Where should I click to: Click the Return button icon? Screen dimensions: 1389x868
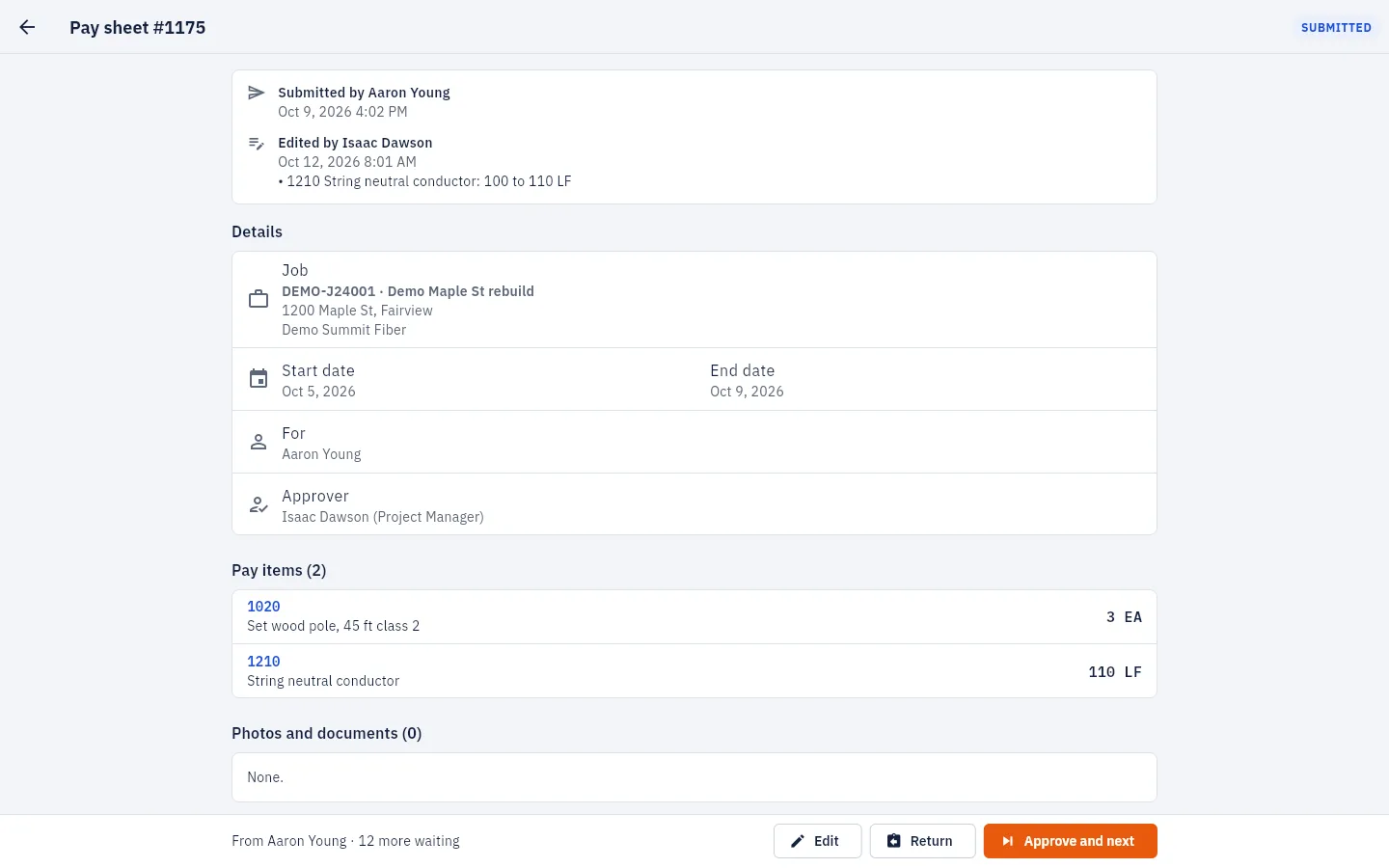click(x=894, y=841)
